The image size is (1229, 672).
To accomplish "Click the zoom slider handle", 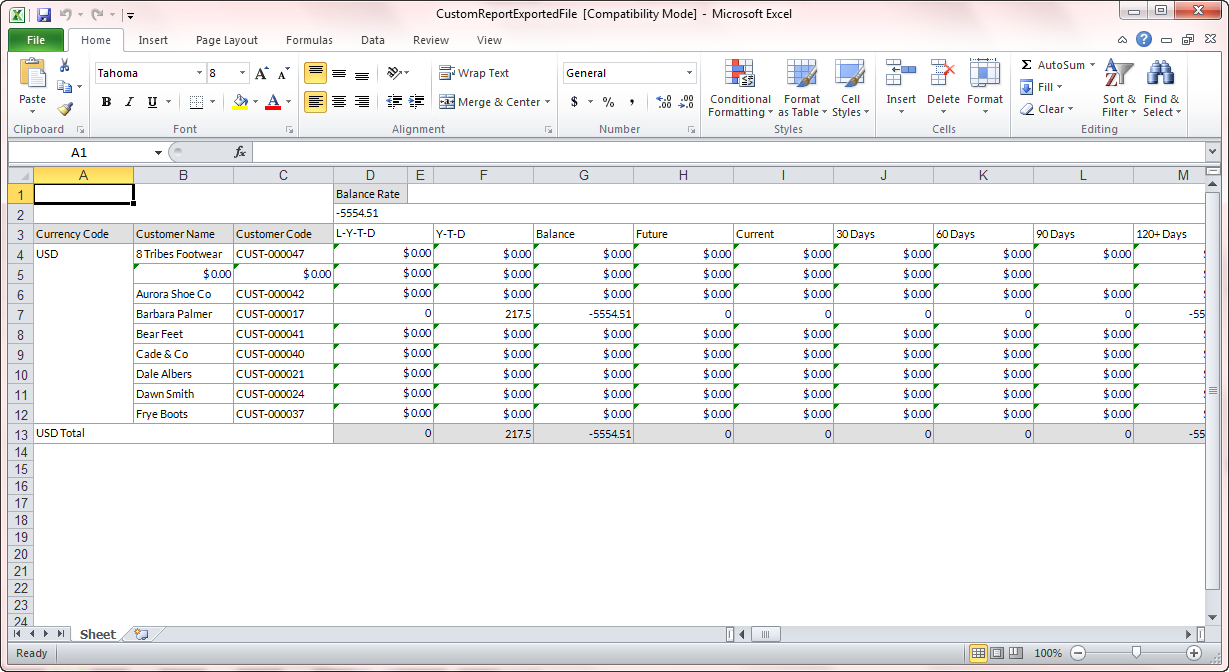I will point(1136,652).
